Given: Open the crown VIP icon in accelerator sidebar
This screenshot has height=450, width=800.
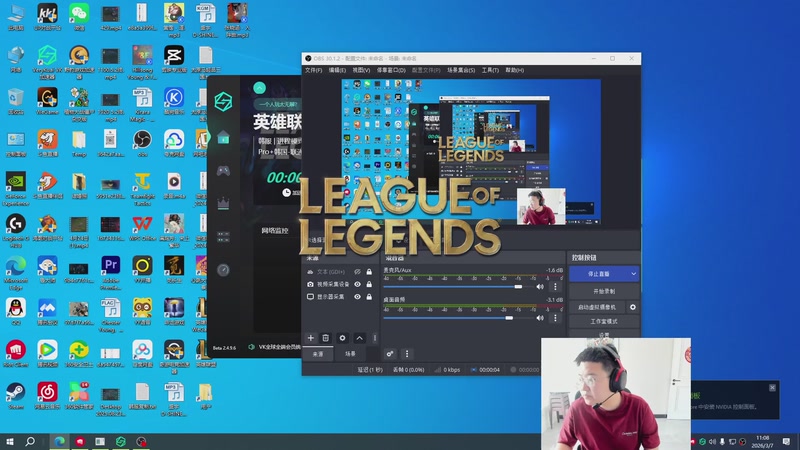Looking at the screenshot, I should pos(223,203).
